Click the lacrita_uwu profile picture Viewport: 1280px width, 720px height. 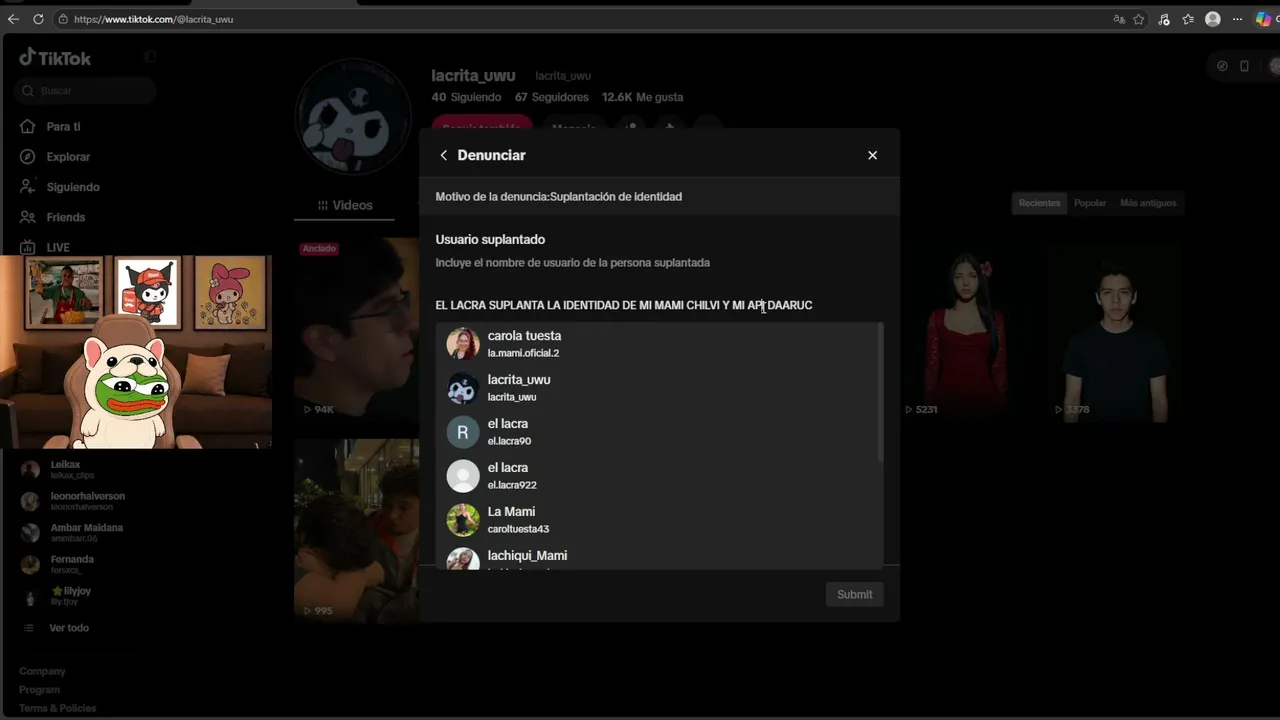(x=353, y=118)
